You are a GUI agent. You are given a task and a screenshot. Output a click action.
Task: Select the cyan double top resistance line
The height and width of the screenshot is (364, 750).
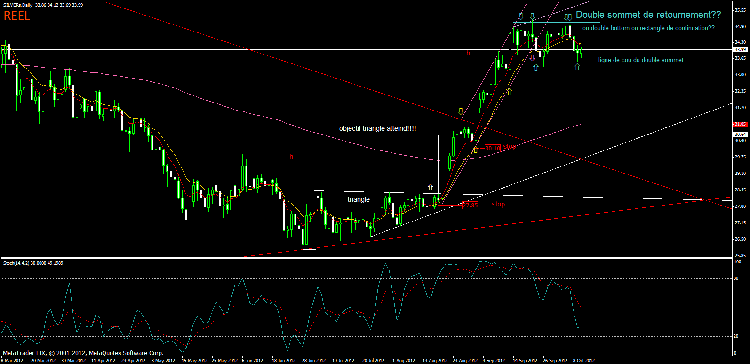tap(556, 22)
